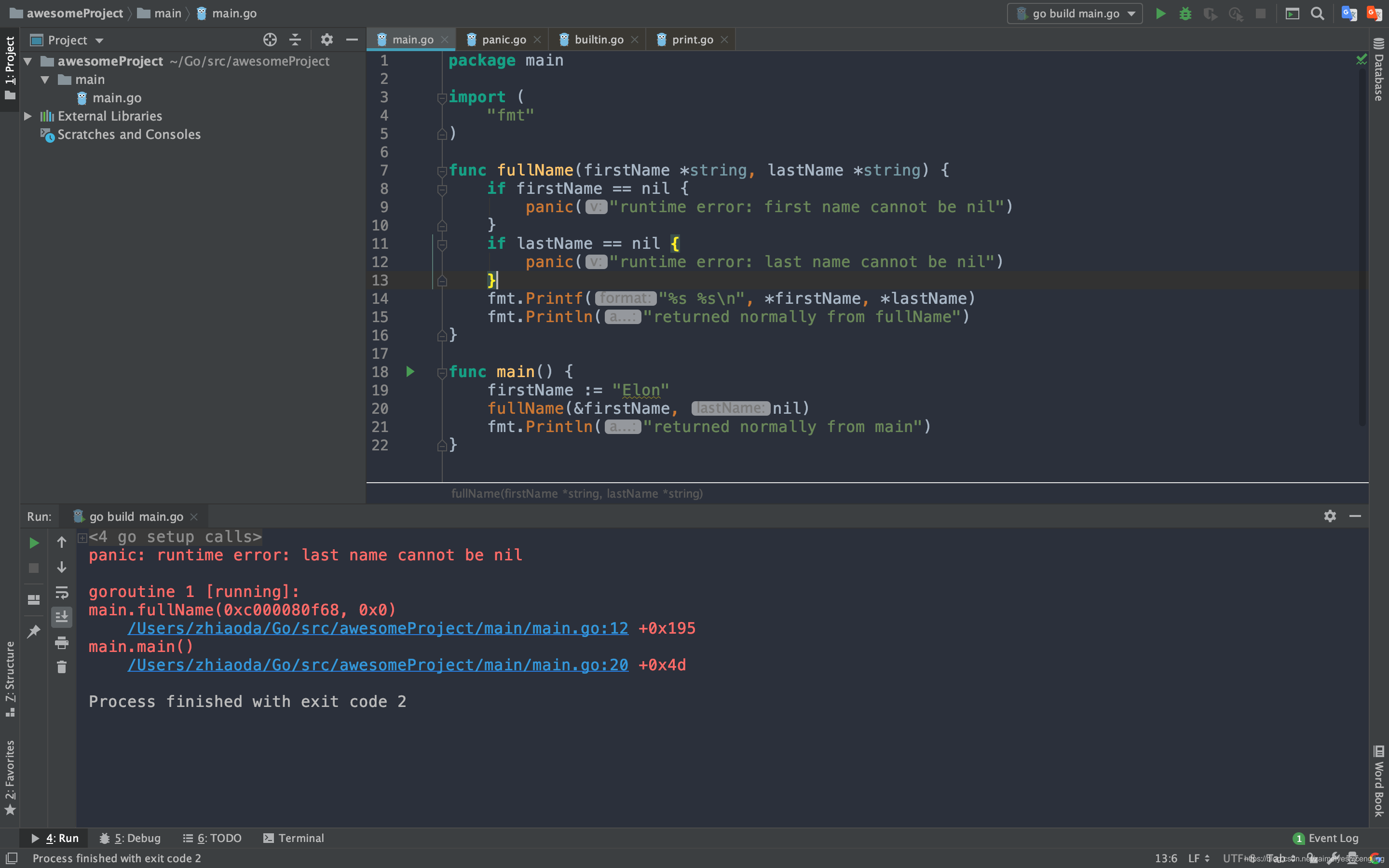Expand External Libraries tree node
Viewport: 1389px width, 868px height.
click(27, 116)
